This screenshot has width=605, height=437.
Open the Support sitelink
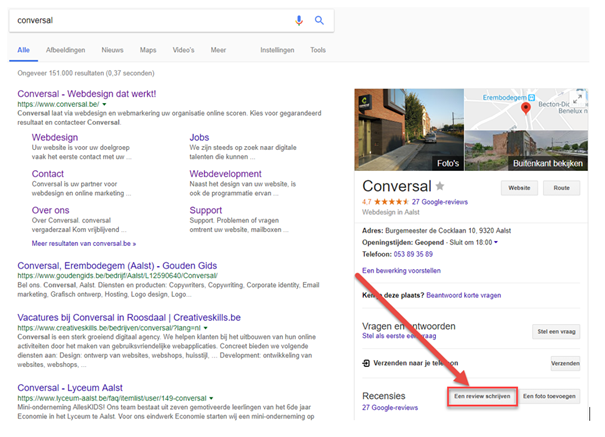[206, 210]
